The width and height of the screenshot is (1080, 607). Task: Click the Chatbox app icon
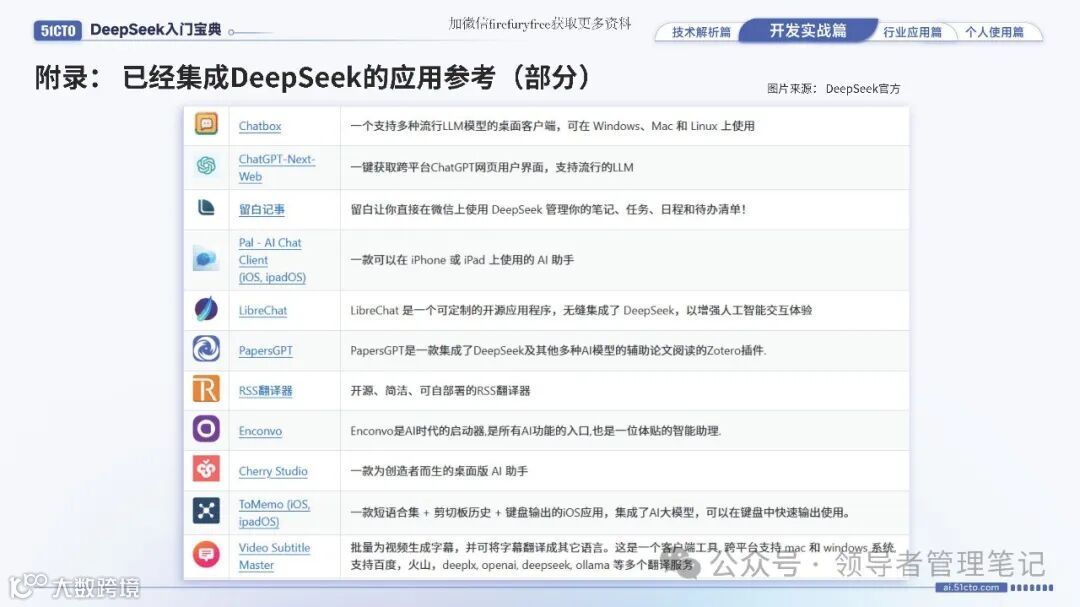coord(206,124)
